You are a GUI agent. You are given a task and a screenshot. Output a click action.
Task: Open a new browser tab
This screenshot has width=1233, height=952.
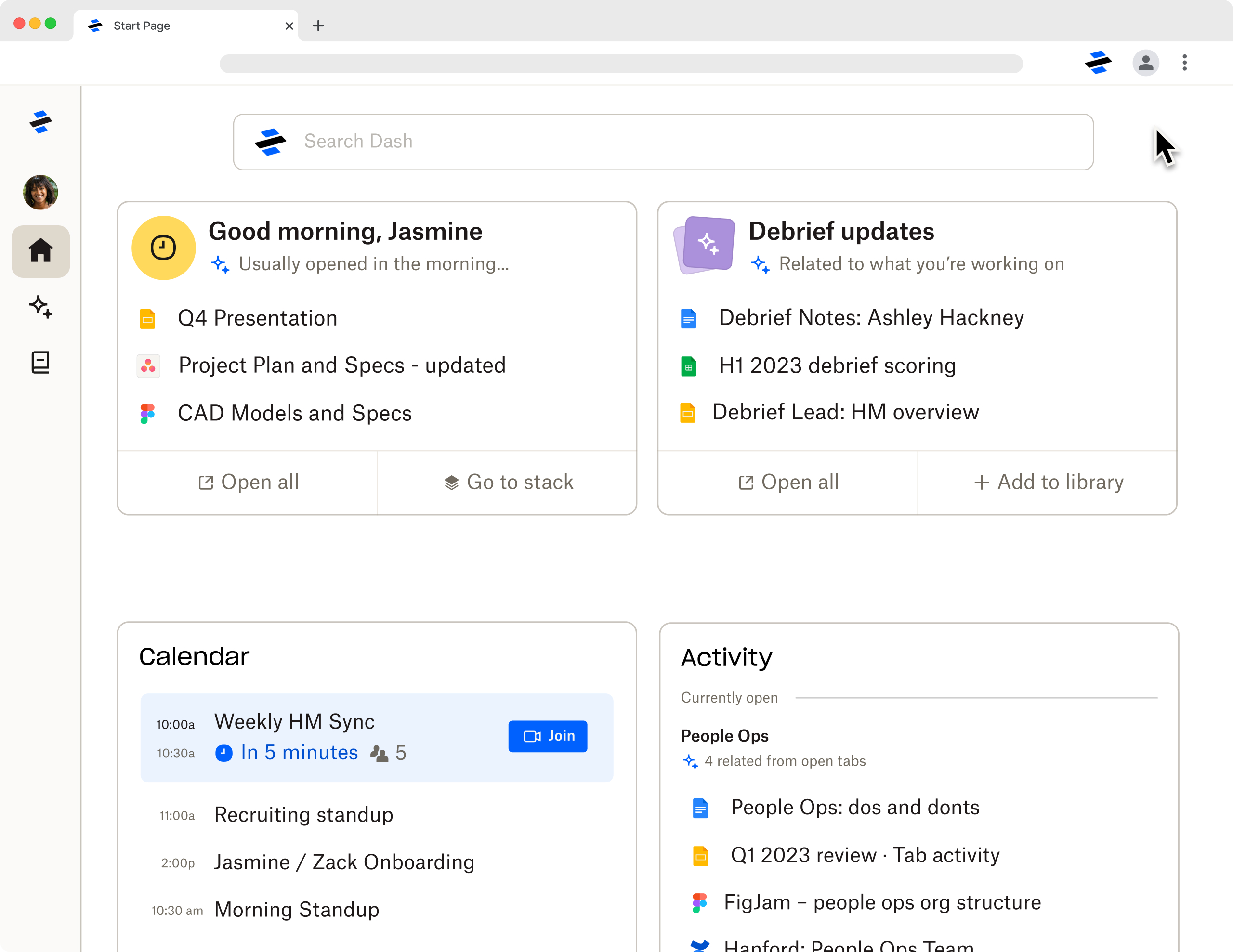point(318,26)
